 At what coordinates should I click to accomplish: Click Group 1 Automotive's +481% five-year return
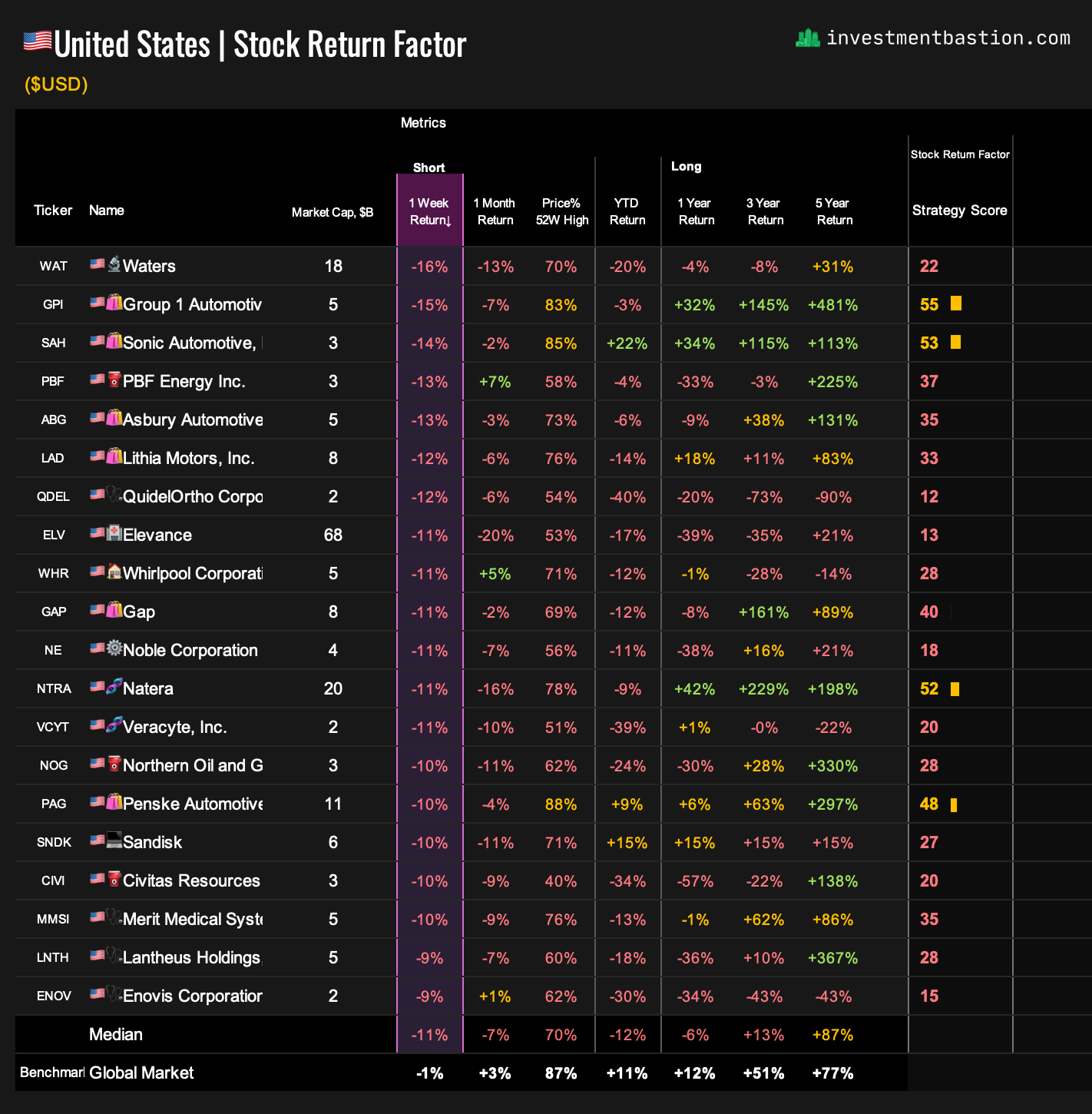832,305
